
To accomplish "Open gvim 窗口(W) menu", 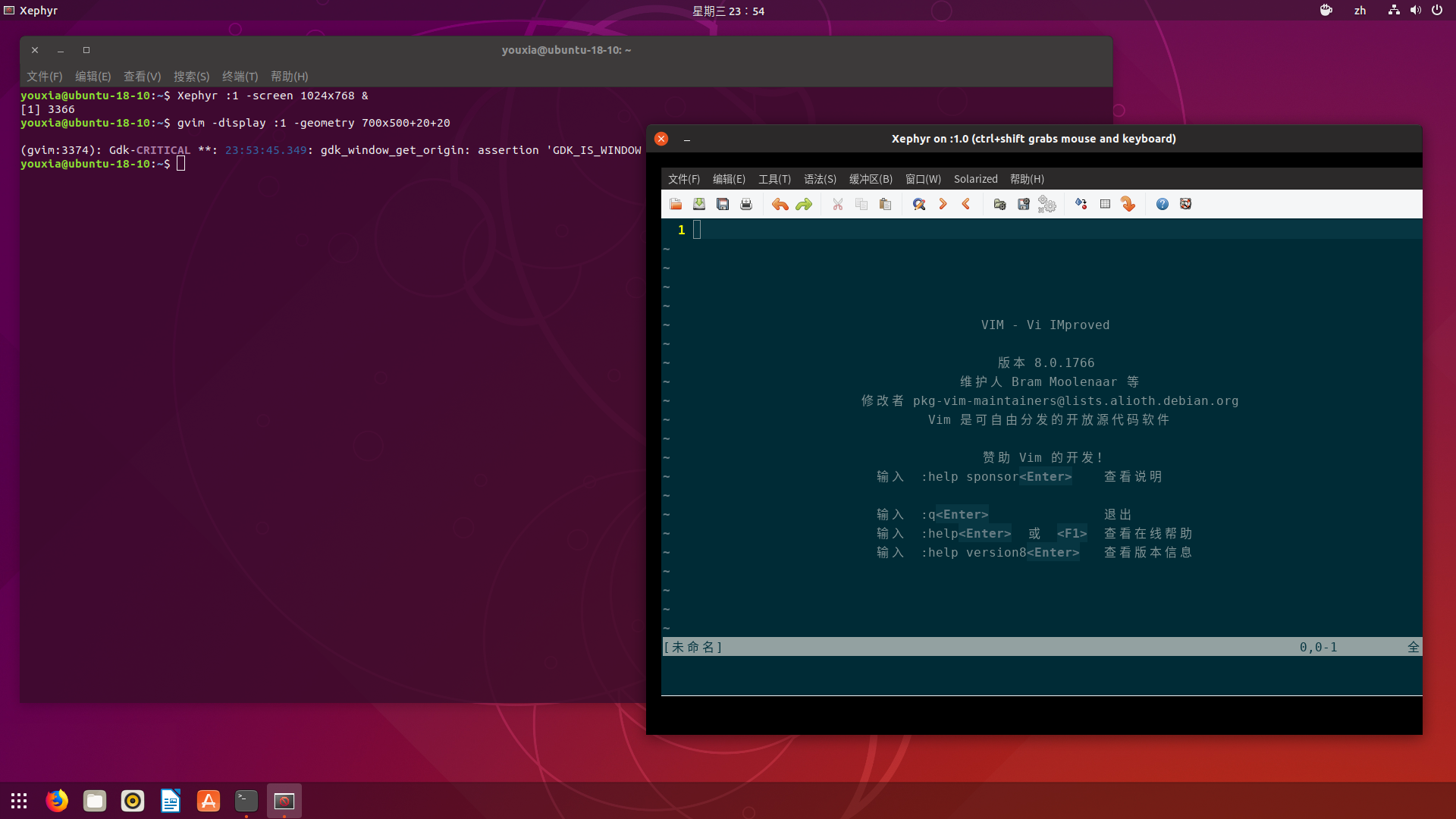I will click(x=923, y=179).
